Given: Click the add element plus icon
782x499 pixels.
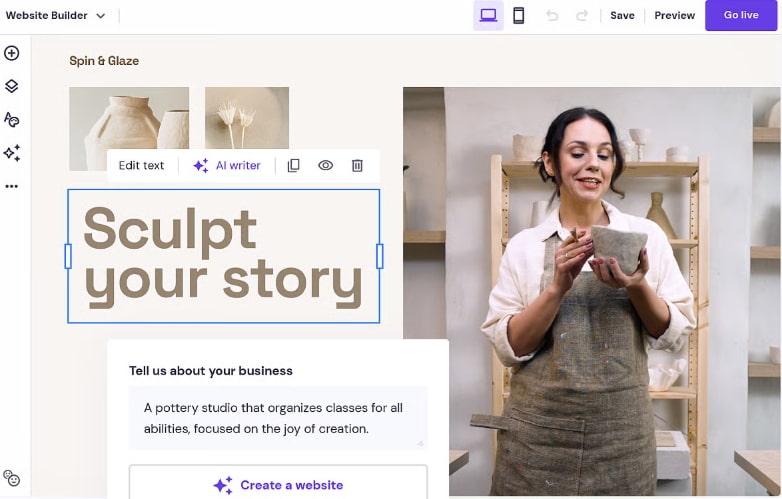Looking at the screenshot, I should pos(12,53).
